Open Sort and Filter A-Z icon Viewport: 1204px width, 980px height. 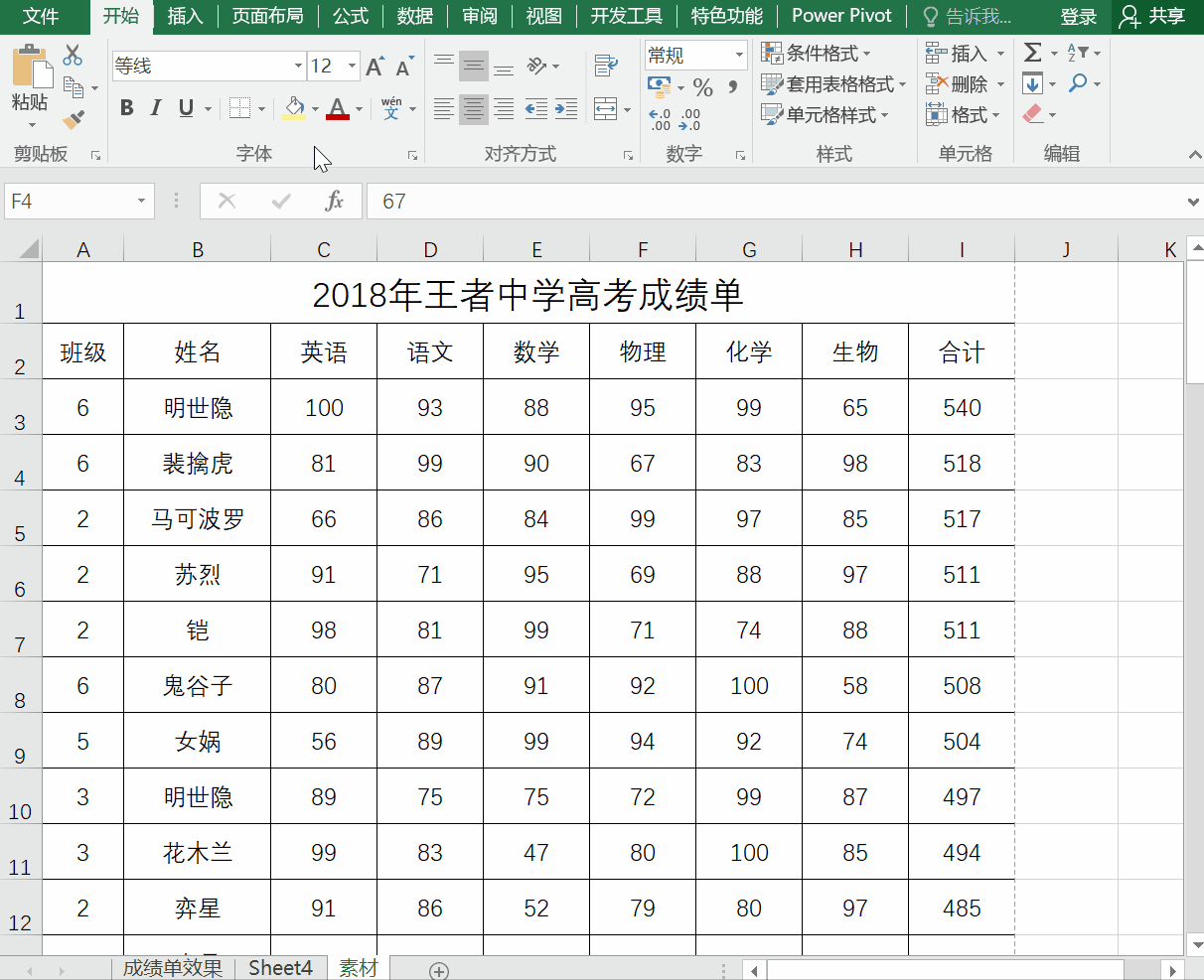(x=1079, y=53)
